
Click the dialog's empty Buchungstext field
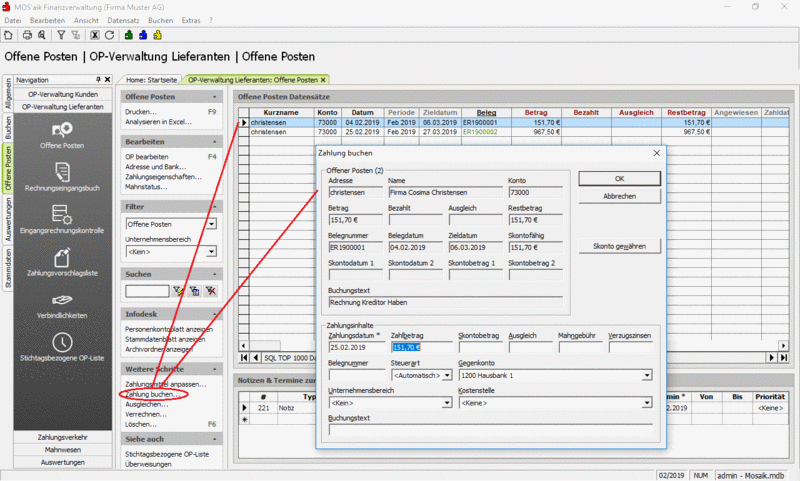[490, 430]
